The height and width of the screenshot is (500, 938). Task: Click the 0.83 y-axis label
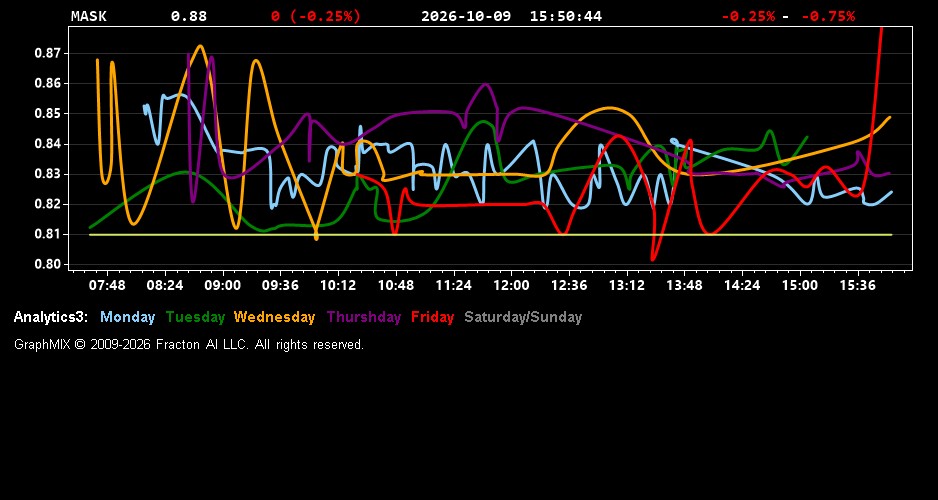click(x=48, y=174)
